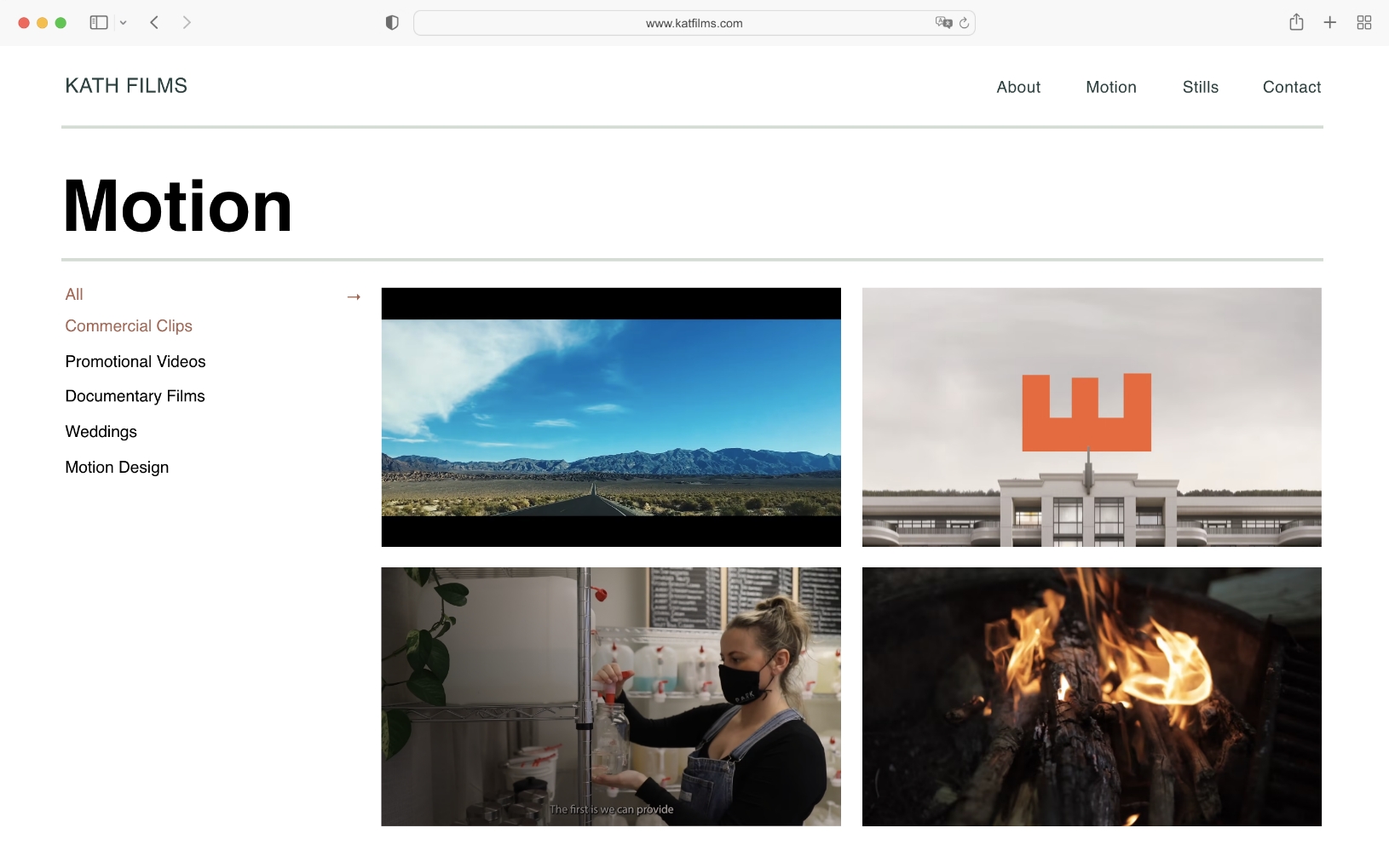
Task: Open the Share menu icon
Action: tap(1296, 23)
